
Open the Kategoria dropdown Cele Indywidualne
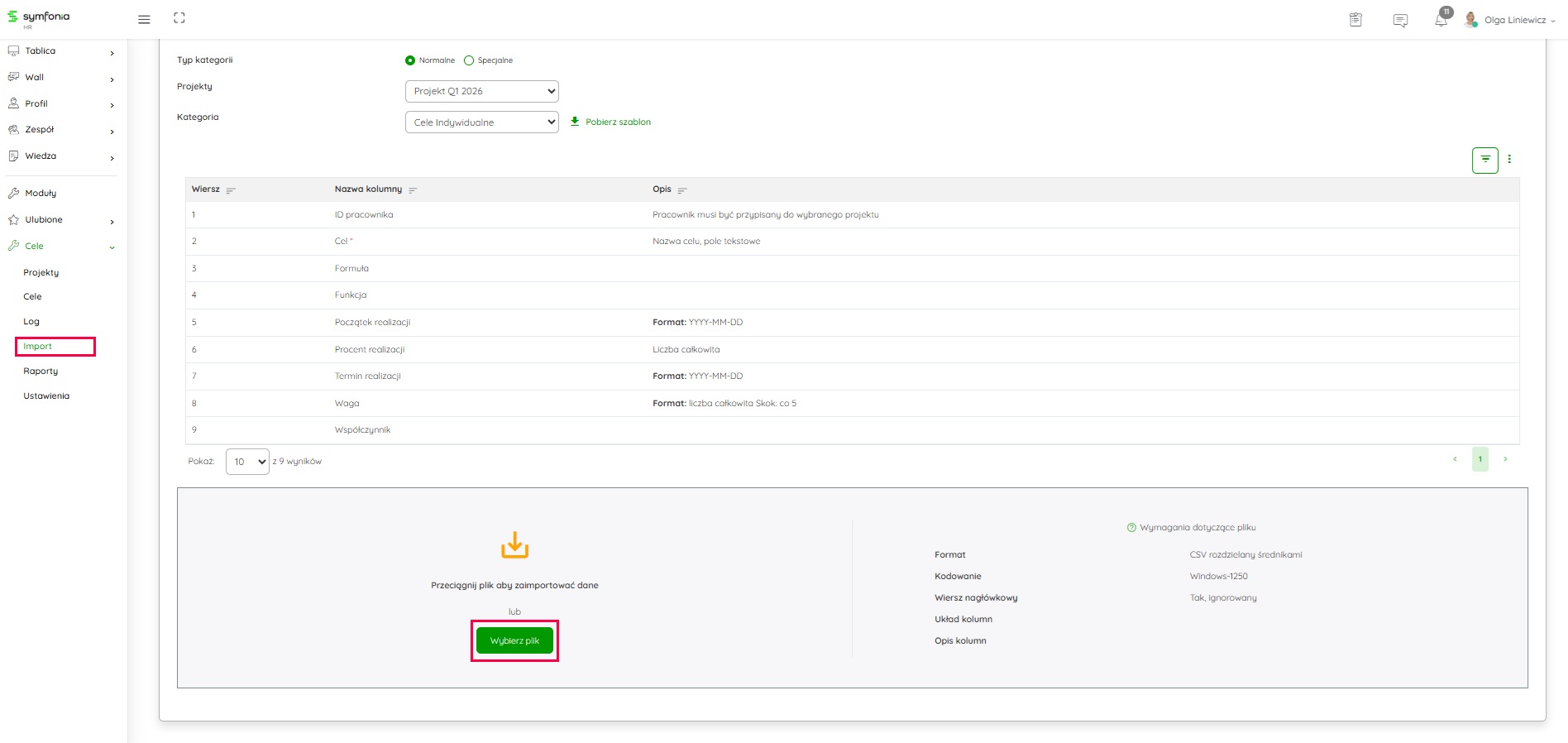[481, 122]
